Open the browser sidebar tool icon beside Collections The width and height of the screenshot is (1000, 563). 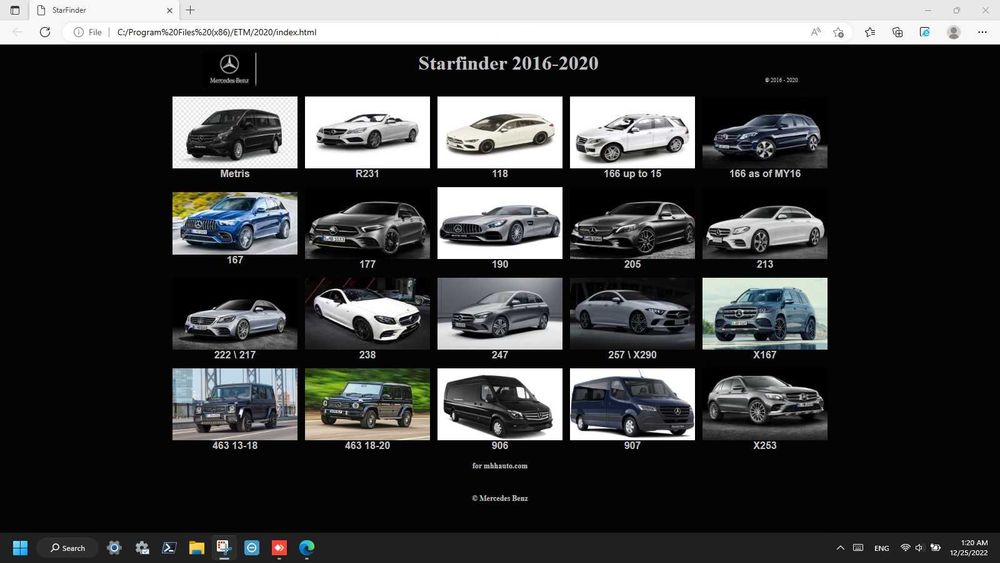tap(925, 32)
